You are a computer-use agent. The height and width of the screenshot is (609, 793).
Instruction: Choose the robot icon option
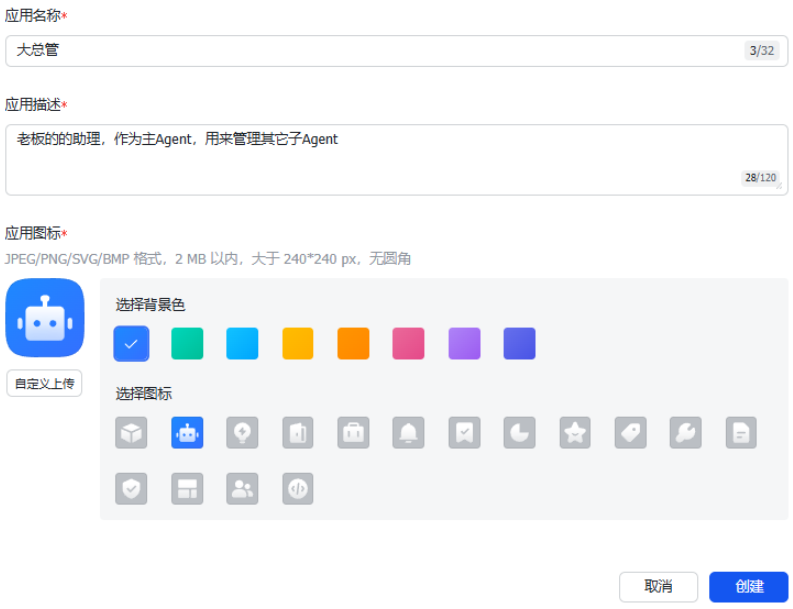point(187,432)
